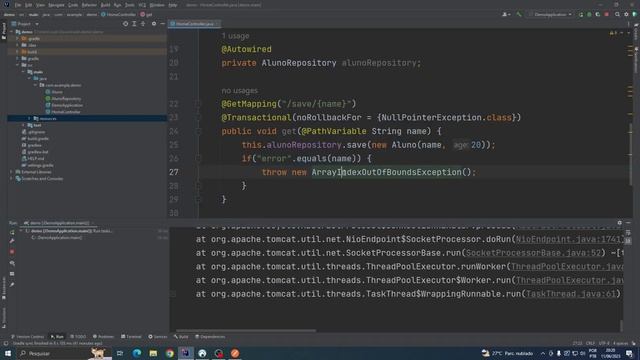Click Expand All in Project panel
The height and width of the screenshot is (360, 640).
pyautogui.click(x=134, y=24)
